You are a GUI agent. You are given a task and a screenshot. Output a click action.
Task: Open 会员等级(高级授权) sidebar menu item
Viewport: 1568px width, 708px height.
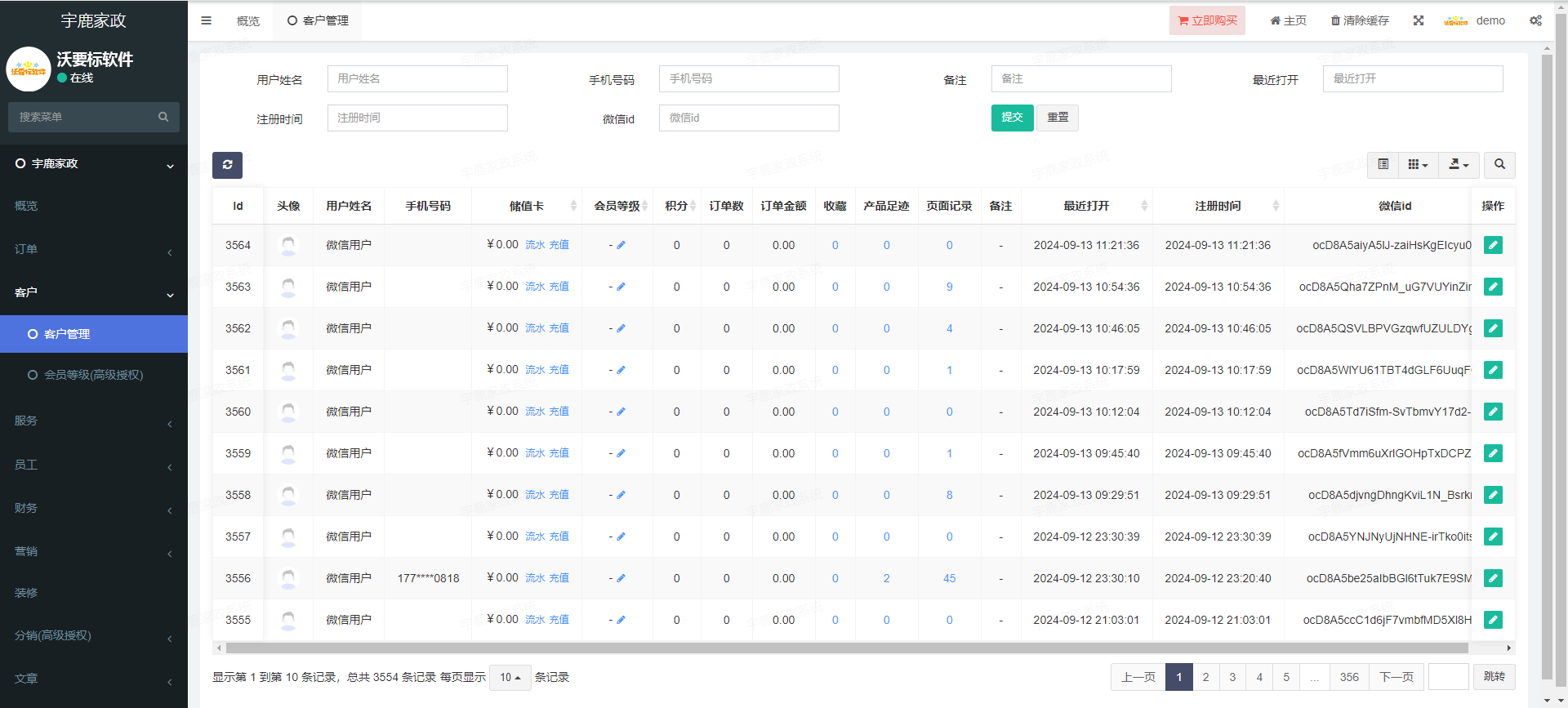[x=93, y=375]
